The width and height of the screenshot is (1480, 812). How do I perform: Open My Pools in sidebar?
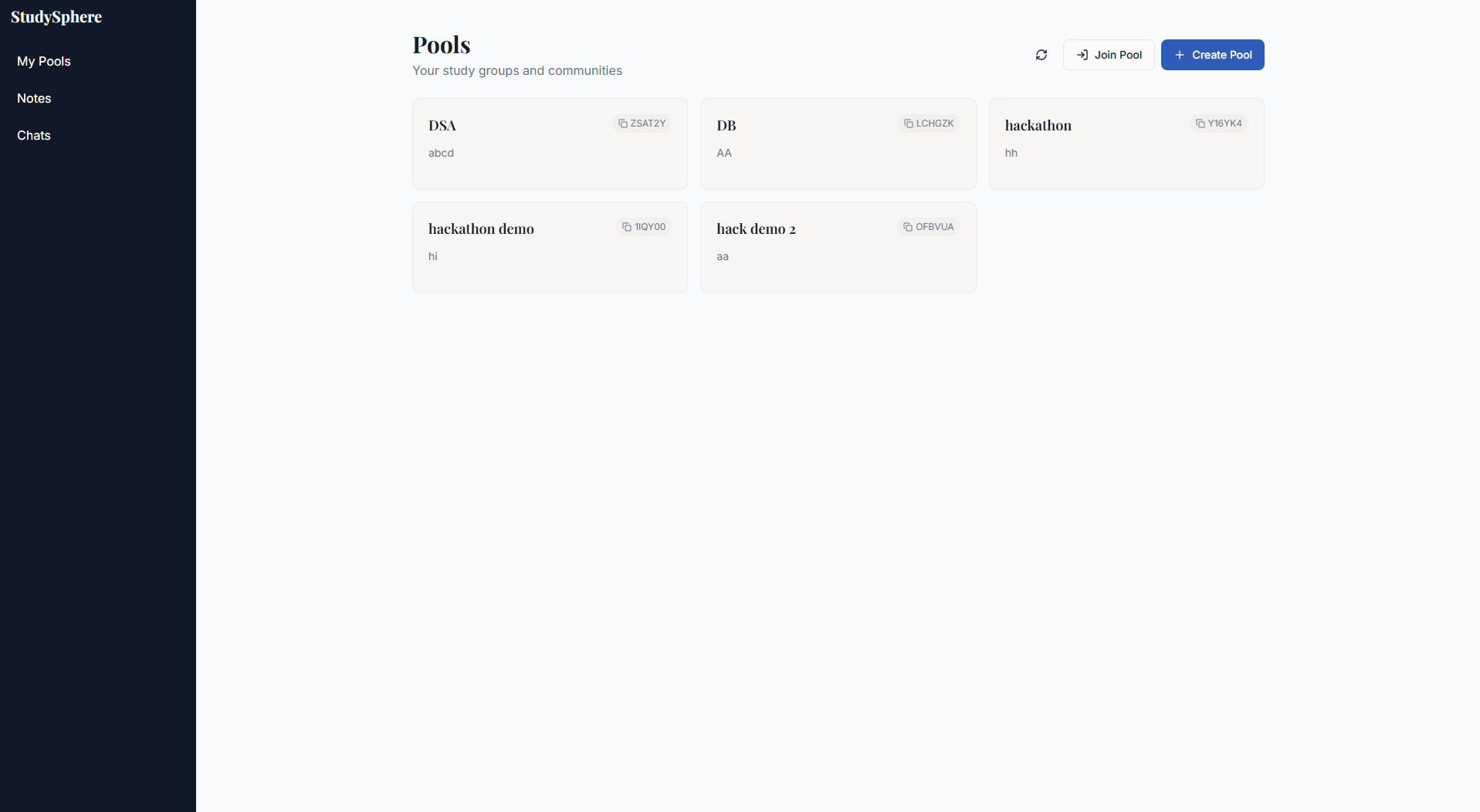[44, 61]
